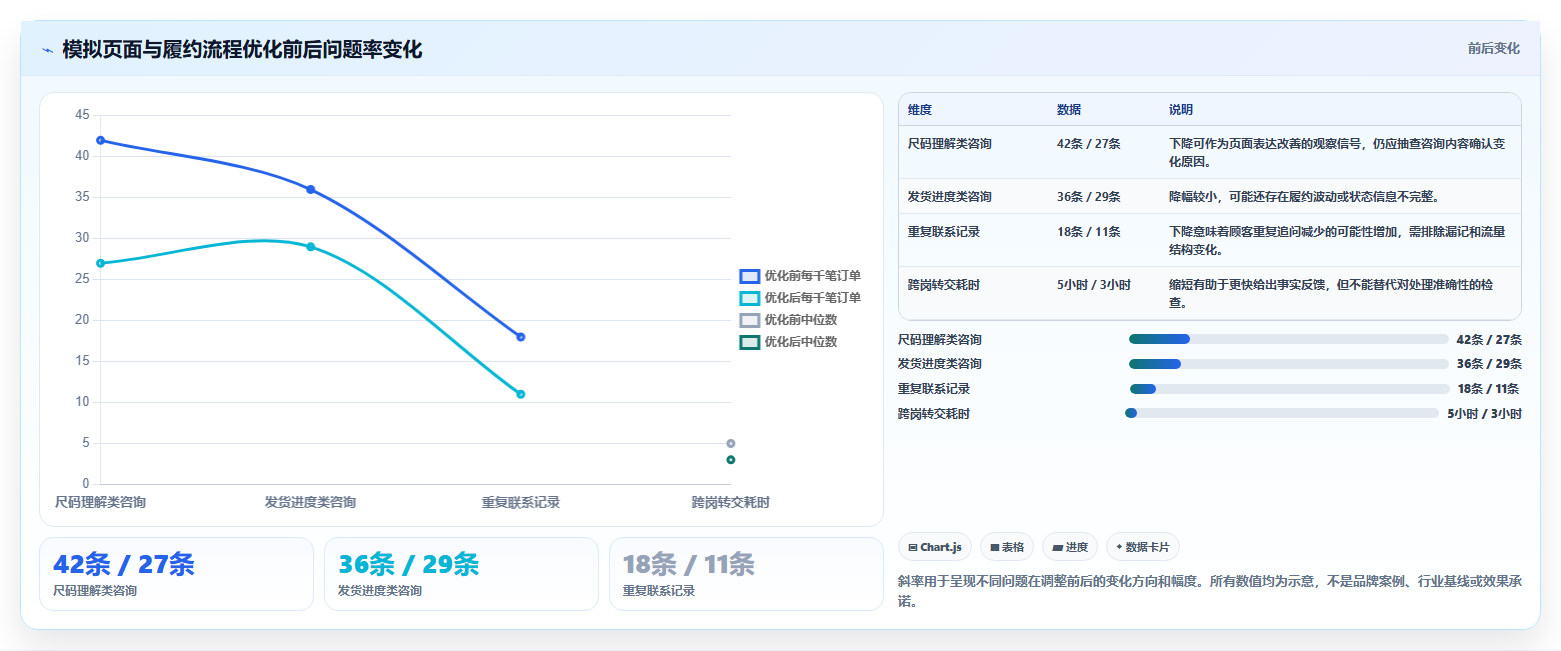Click the footnote paragraph starting 斜率用于呈现
Screen dimensions: 1561x651
point(1210,591)
